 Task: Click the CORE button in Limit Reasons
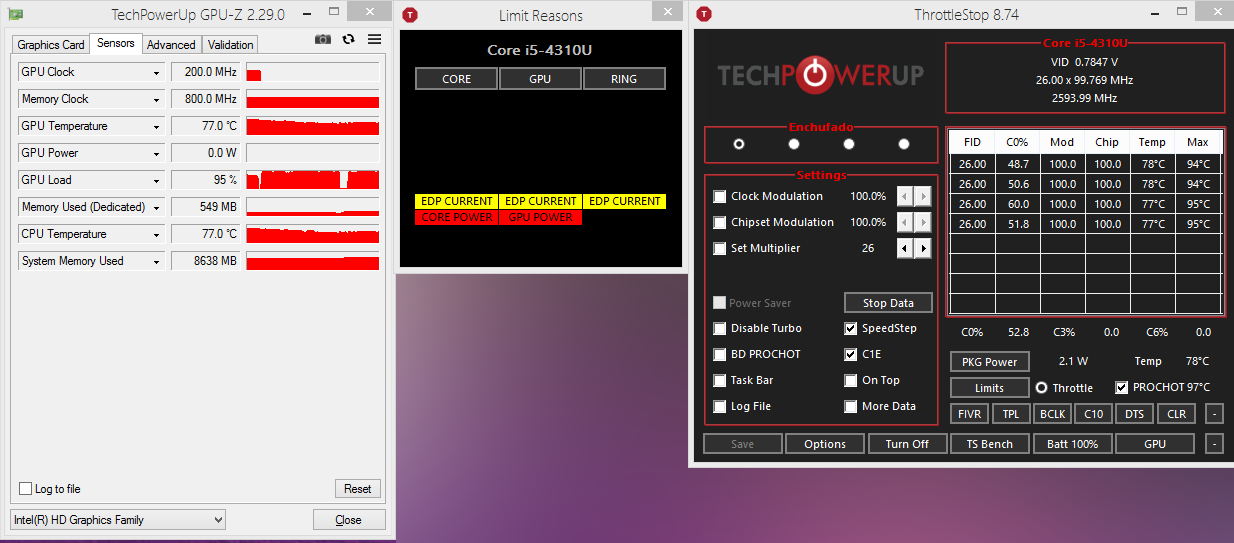point(457,79)
